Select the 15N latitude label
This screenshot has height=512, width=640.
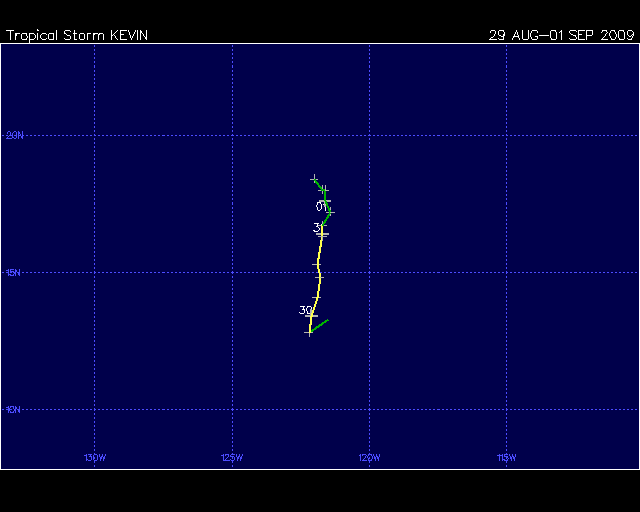coord(15,272)
